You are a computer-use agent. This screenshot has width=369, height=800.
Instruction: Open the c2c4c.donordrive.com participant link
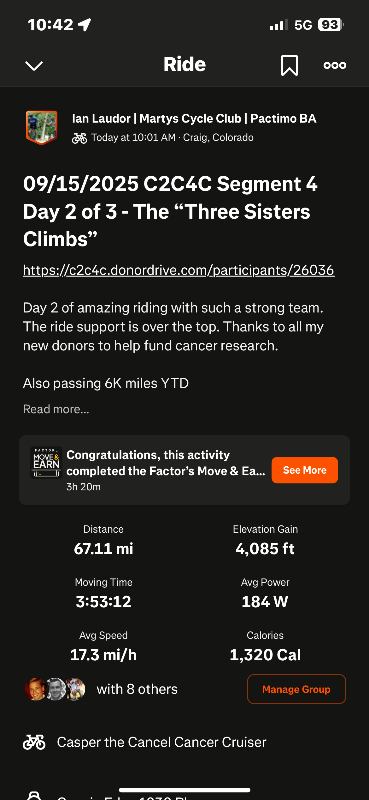click(x=179, y=270)
